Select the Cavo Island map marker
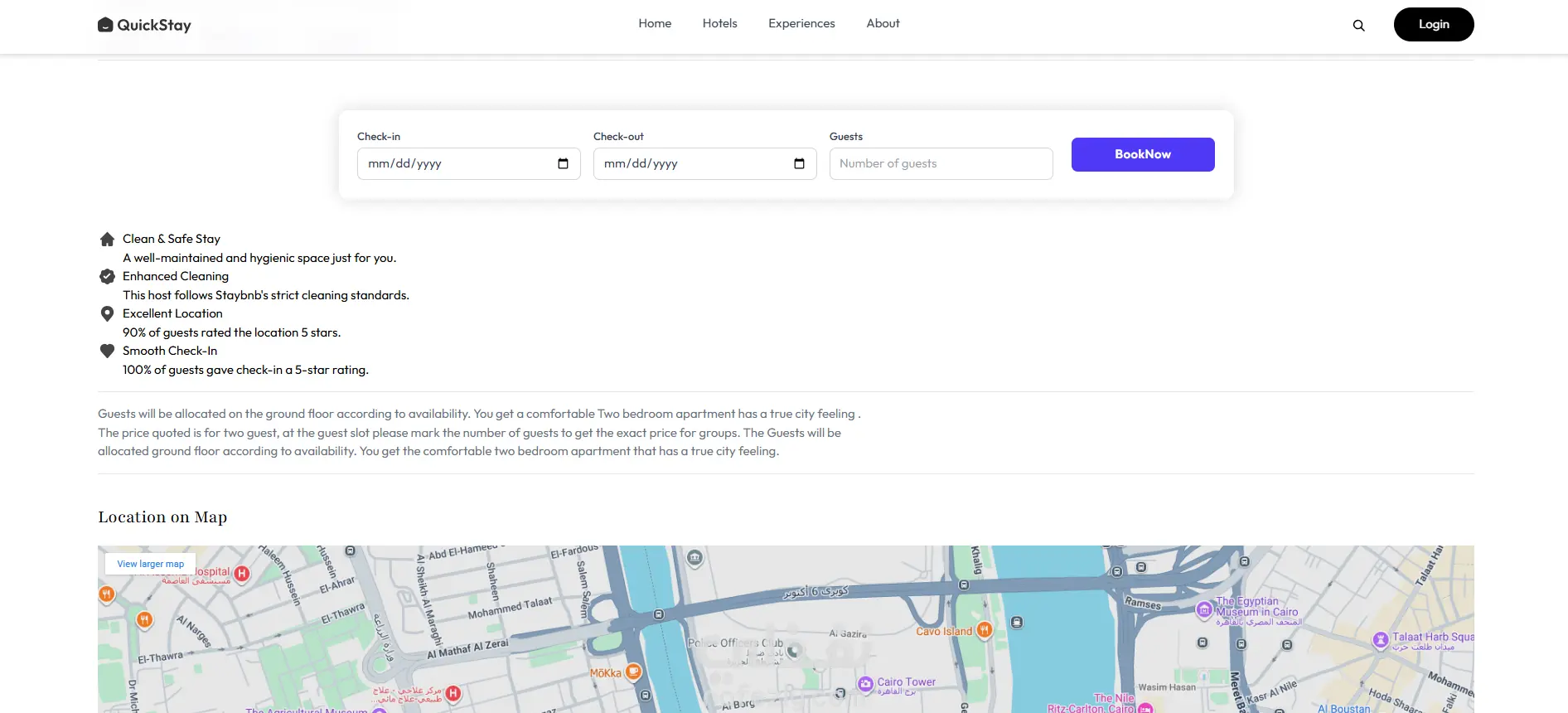 (x=984, y=630)
